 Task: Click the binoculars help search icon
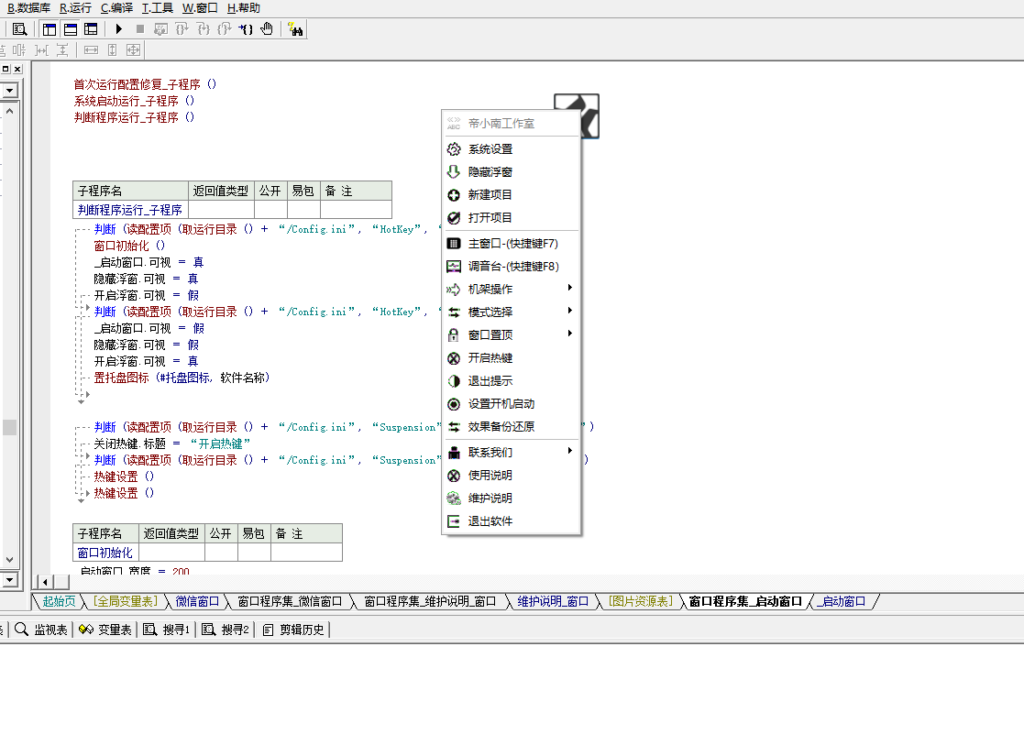click(x=295, y=29)
